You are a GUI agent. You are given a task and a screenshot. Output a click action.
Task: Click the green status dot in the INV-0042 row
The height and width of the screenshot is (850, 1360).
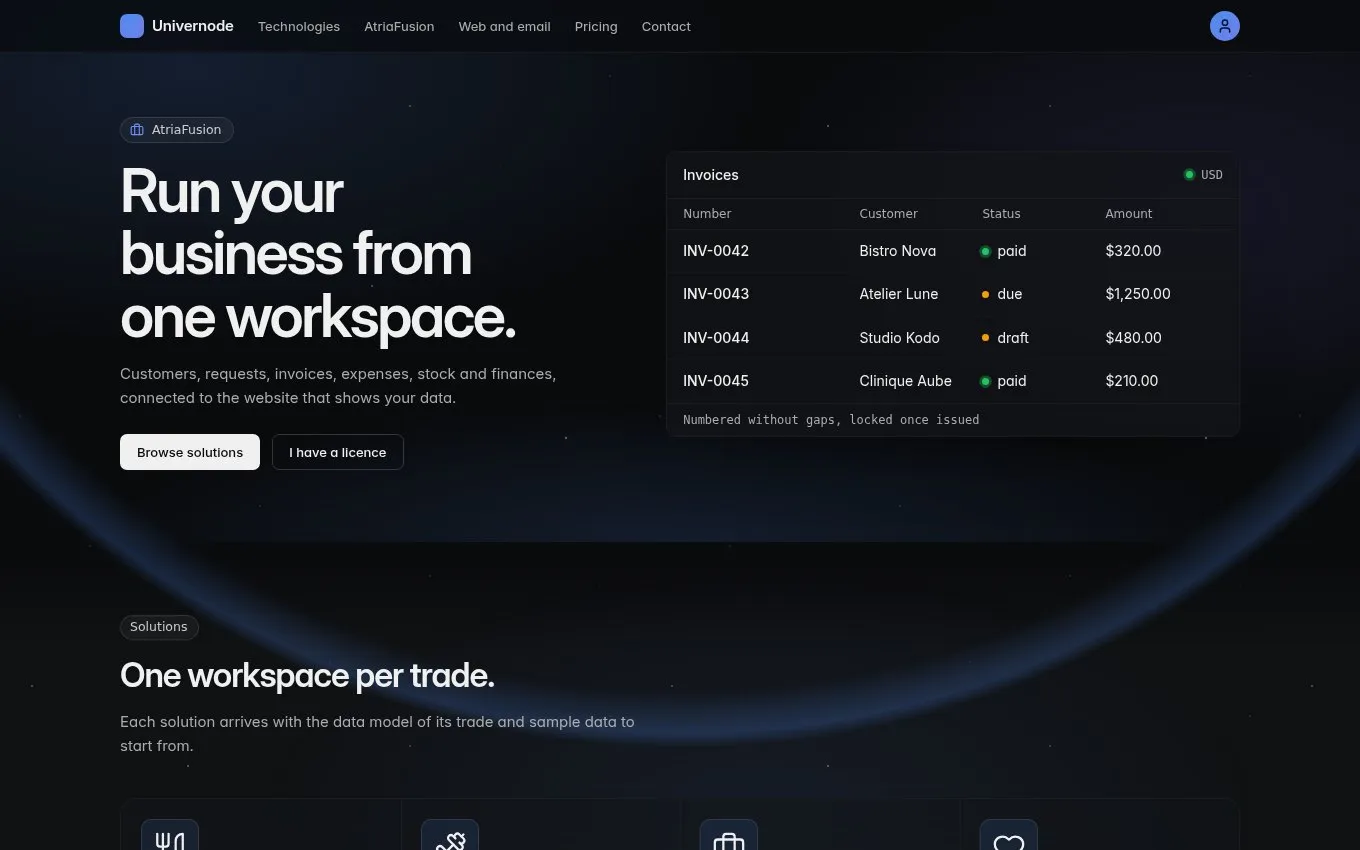985,252
